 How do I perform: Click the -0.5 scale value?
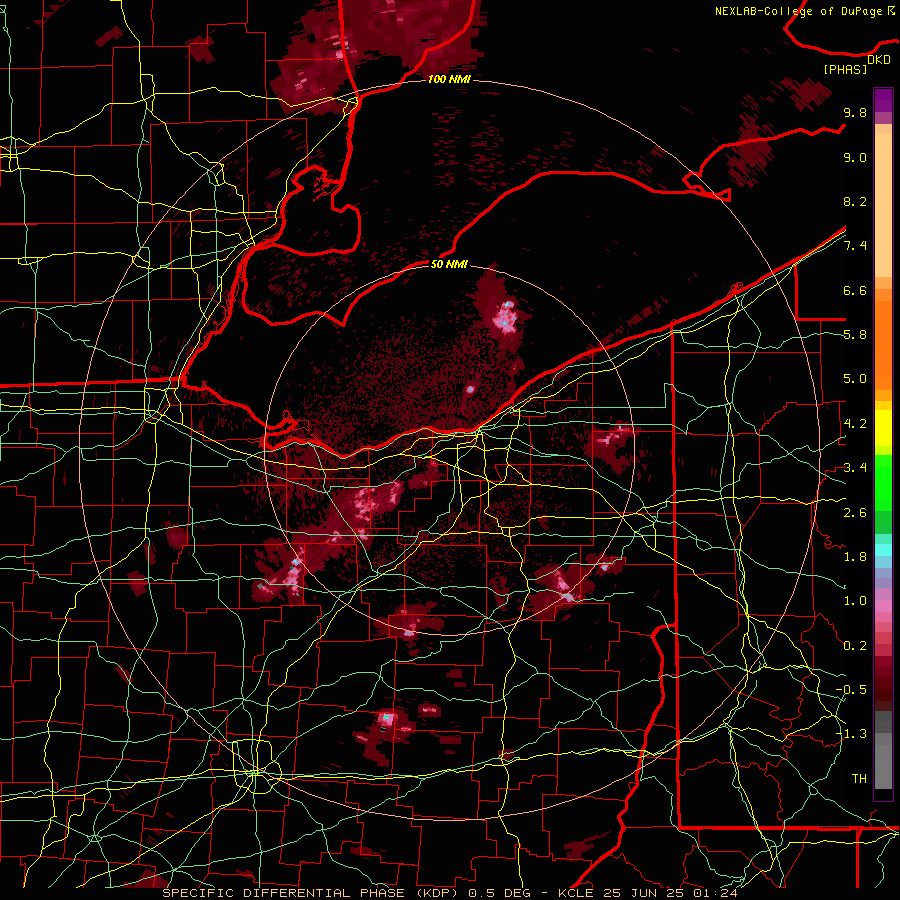851,690
